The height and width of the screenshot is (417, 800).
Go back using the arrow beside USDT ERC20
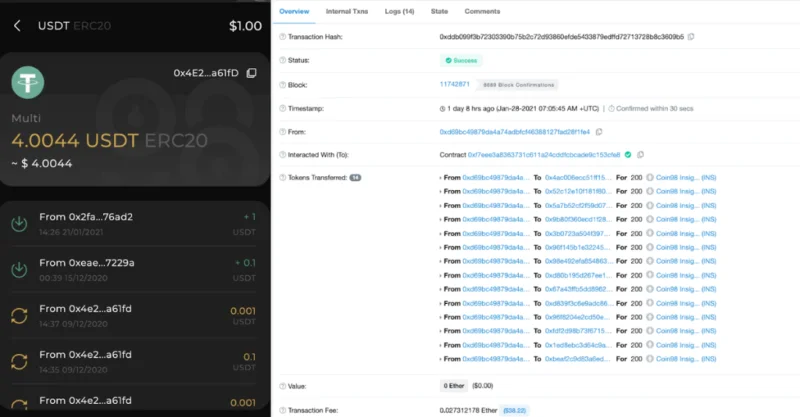pyautogui.click(x=17, y=26)
